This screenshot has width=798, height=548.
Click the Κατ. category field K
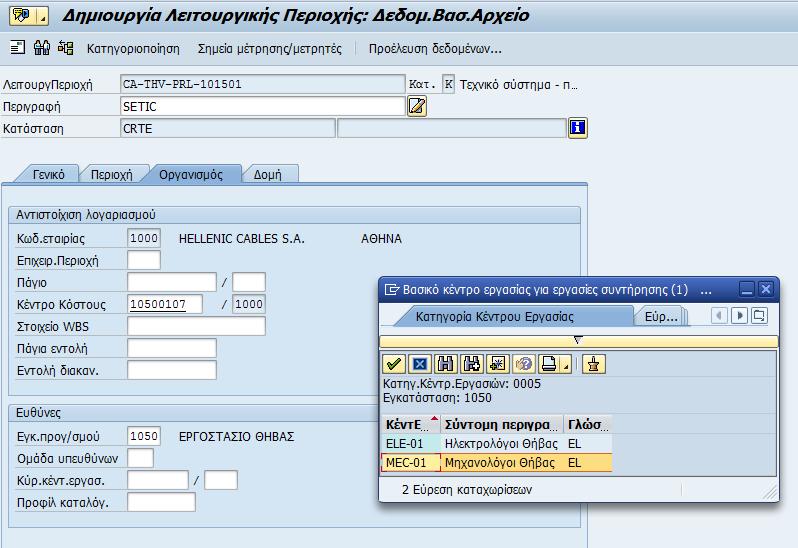[448, 84]
